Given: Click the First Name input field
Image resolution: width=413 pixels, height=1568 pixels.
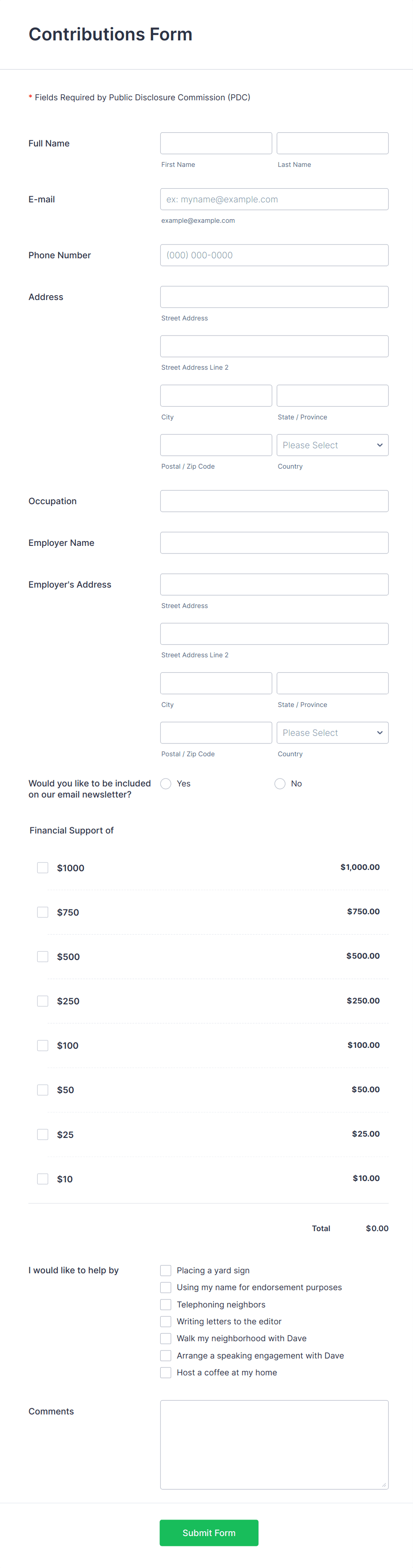Looking at the screenshot, I should click(216, 142).
